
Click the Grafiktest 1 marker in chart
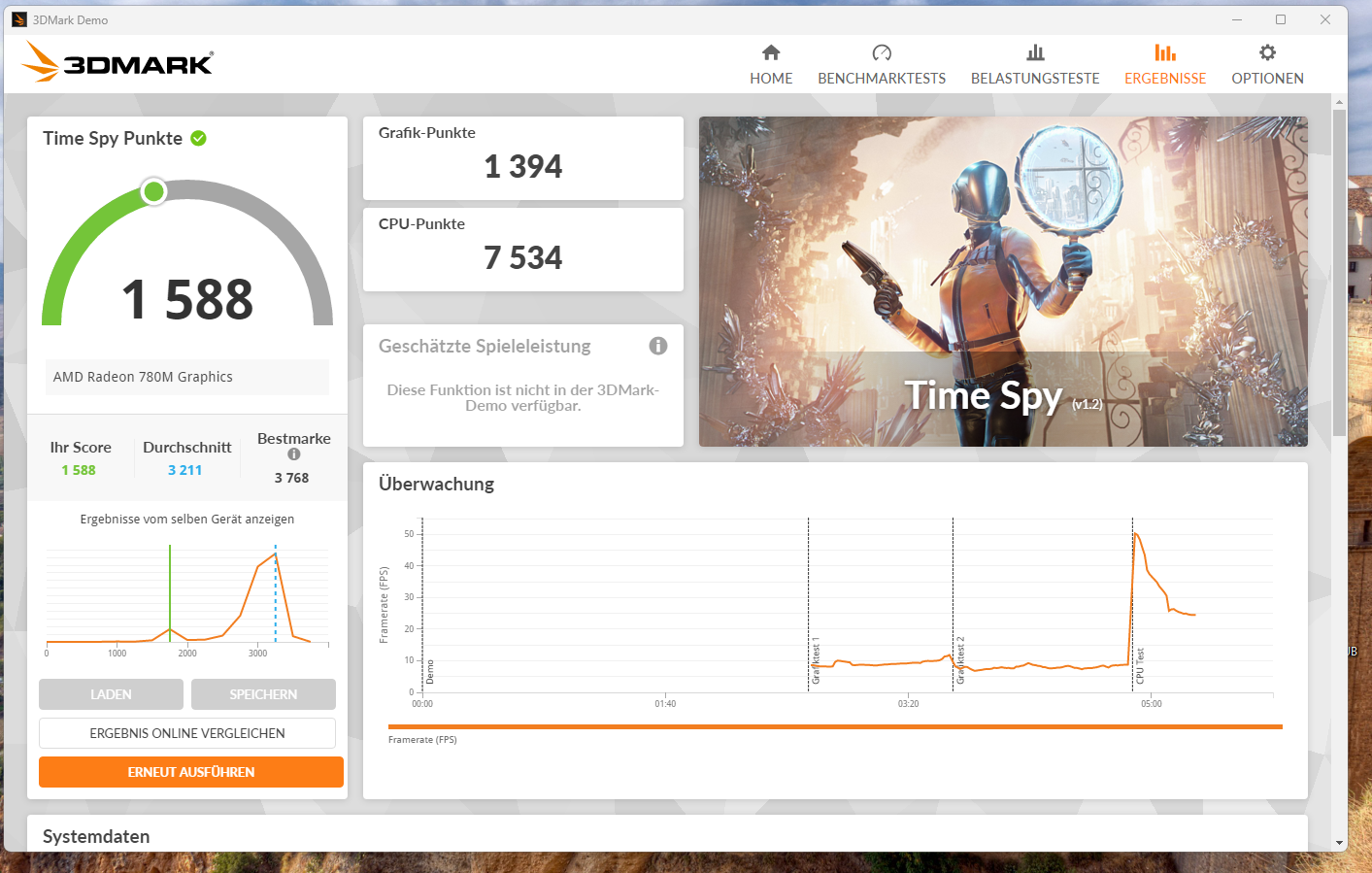(816, 660)
